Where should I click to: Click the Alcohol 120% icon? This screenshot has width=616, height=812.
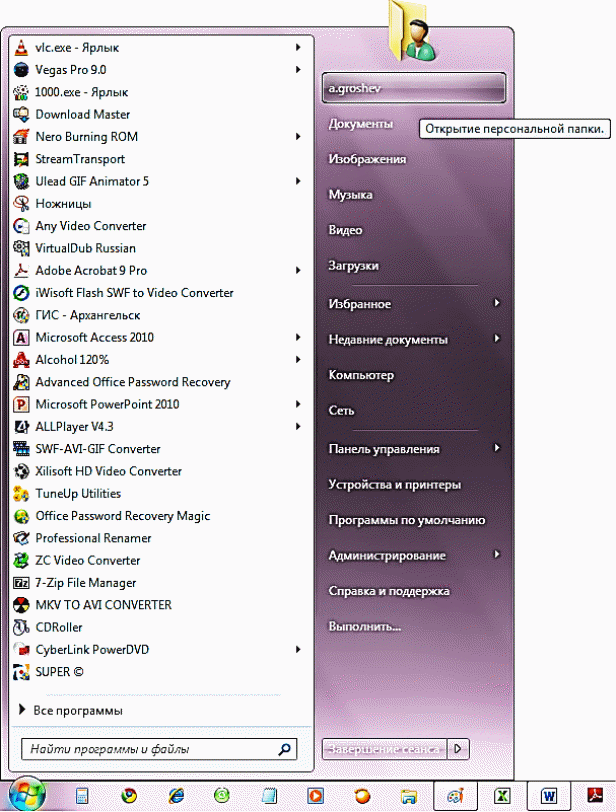click(21, 360)
